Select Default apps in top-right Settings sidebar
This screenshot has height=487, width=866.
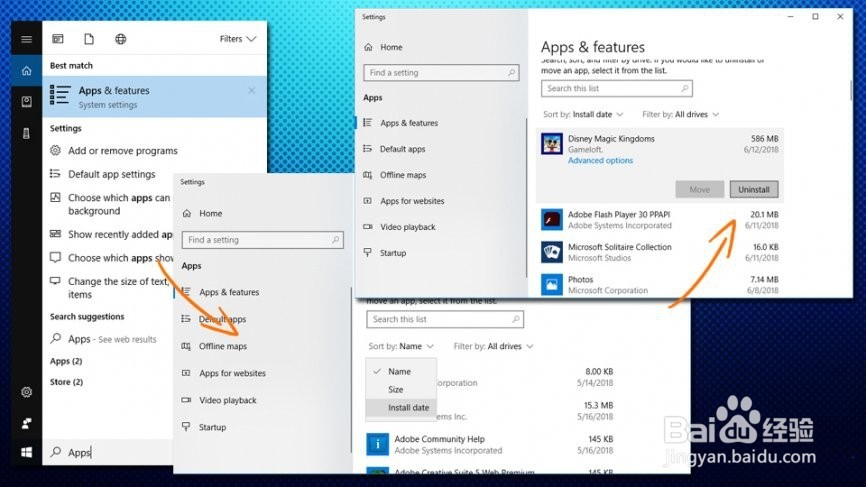[x=402, y=149]
